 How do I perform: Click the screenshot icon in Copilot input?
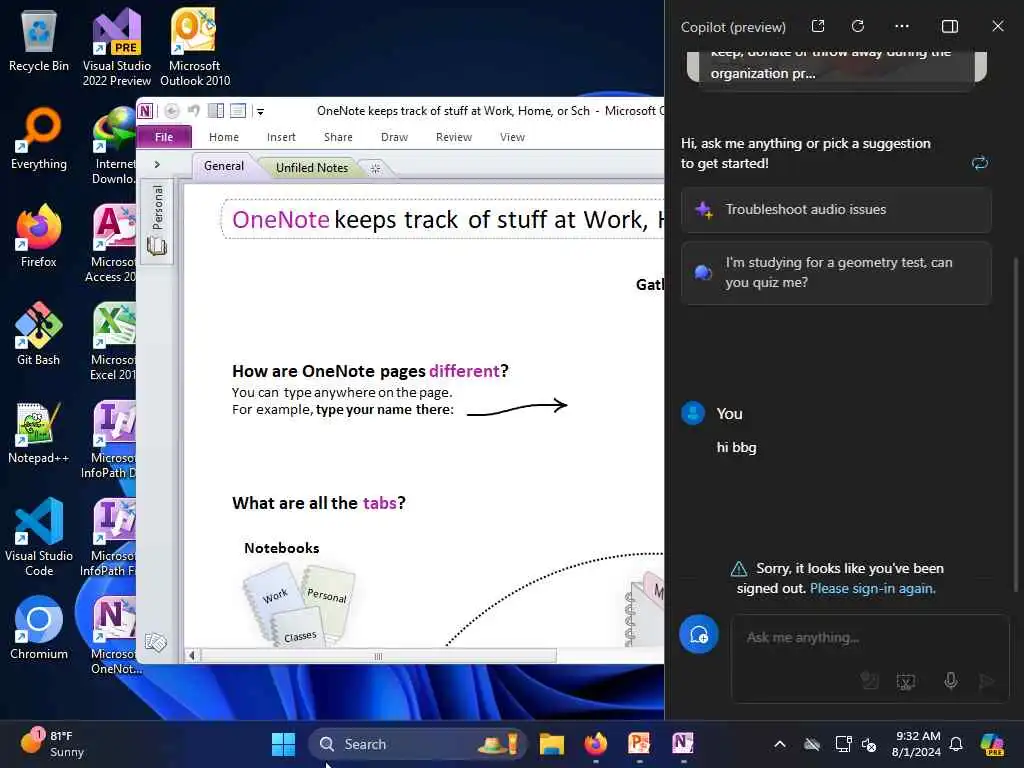906,682
